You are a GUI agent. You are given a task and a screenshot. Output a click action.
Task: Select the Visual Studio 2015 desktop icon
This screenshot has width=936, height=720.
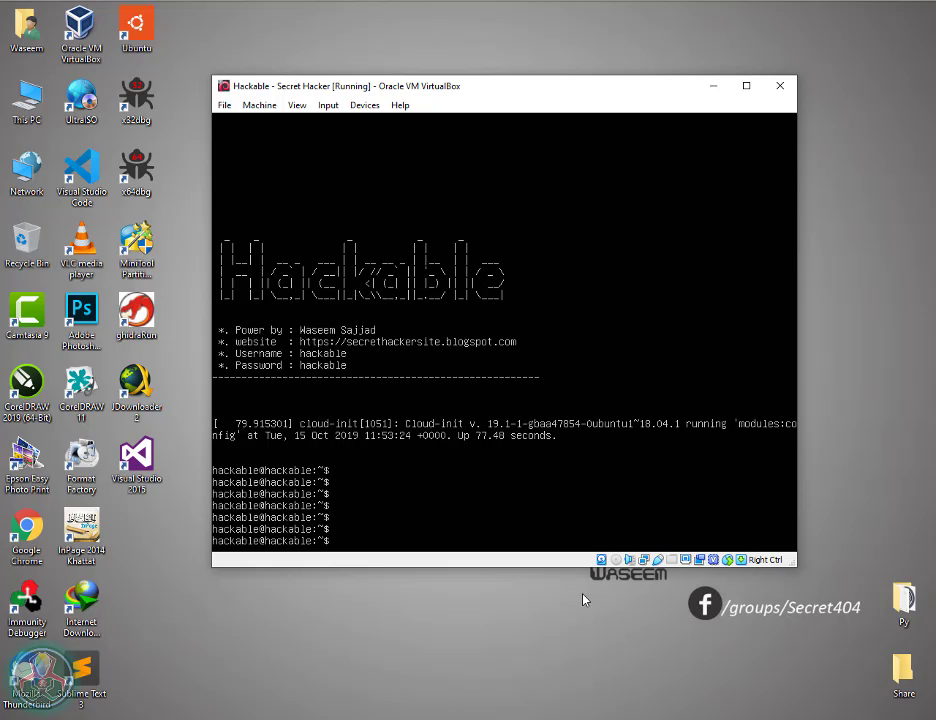point(137,465)
